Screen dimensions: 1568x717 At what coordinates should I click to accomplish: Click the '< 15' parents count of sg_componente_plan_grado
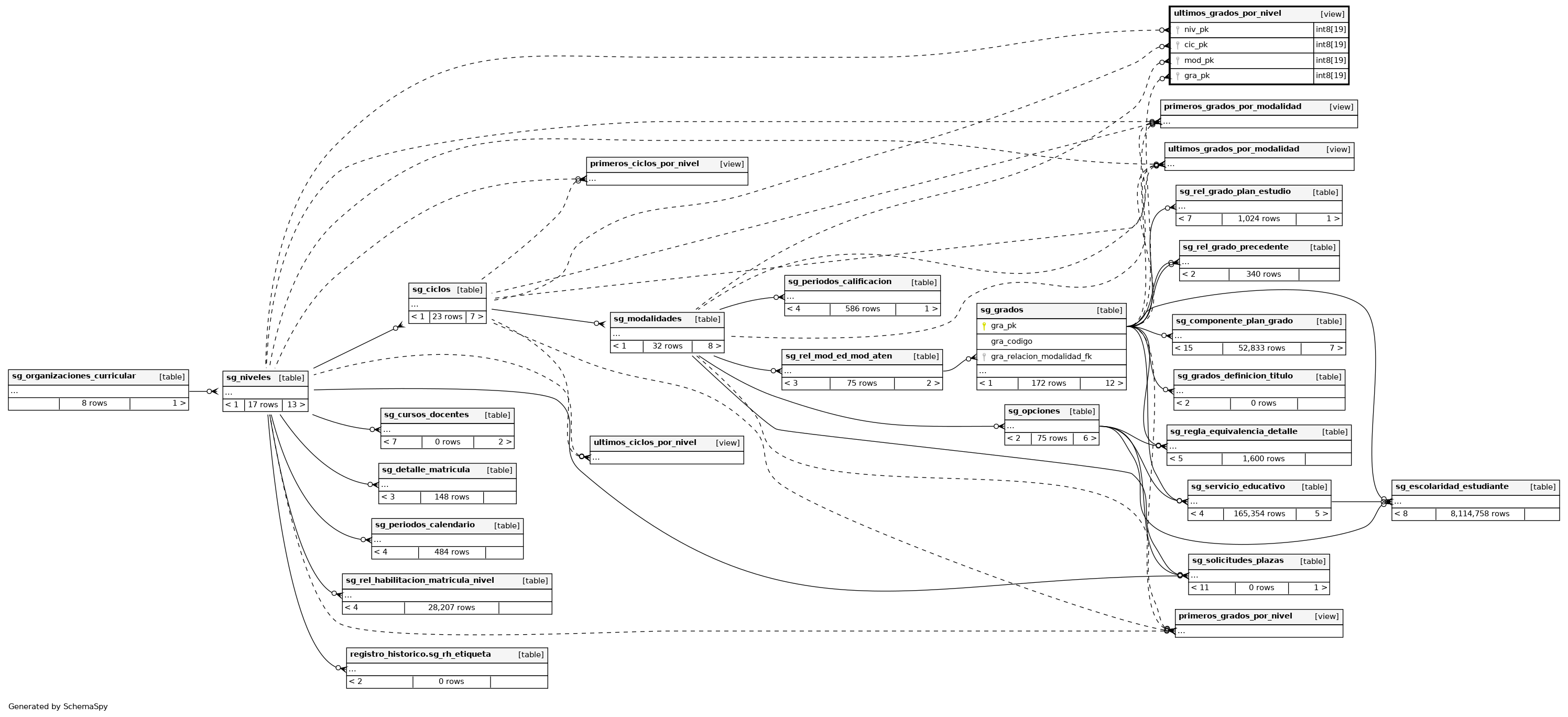point(1184,348)
